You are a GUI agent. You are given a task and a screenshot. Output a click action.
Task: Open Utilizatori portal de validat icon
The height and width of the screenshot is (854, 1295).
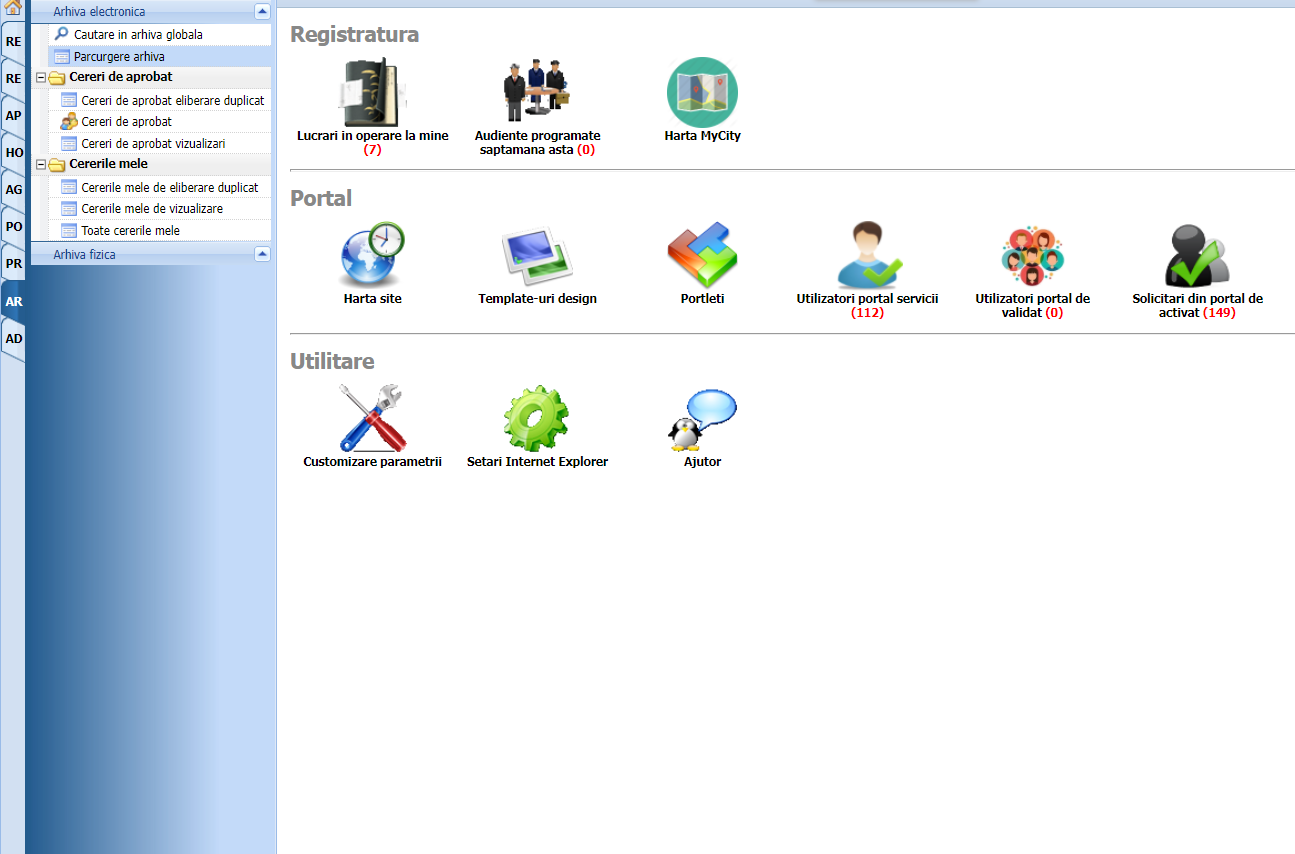pos(1032,256)
